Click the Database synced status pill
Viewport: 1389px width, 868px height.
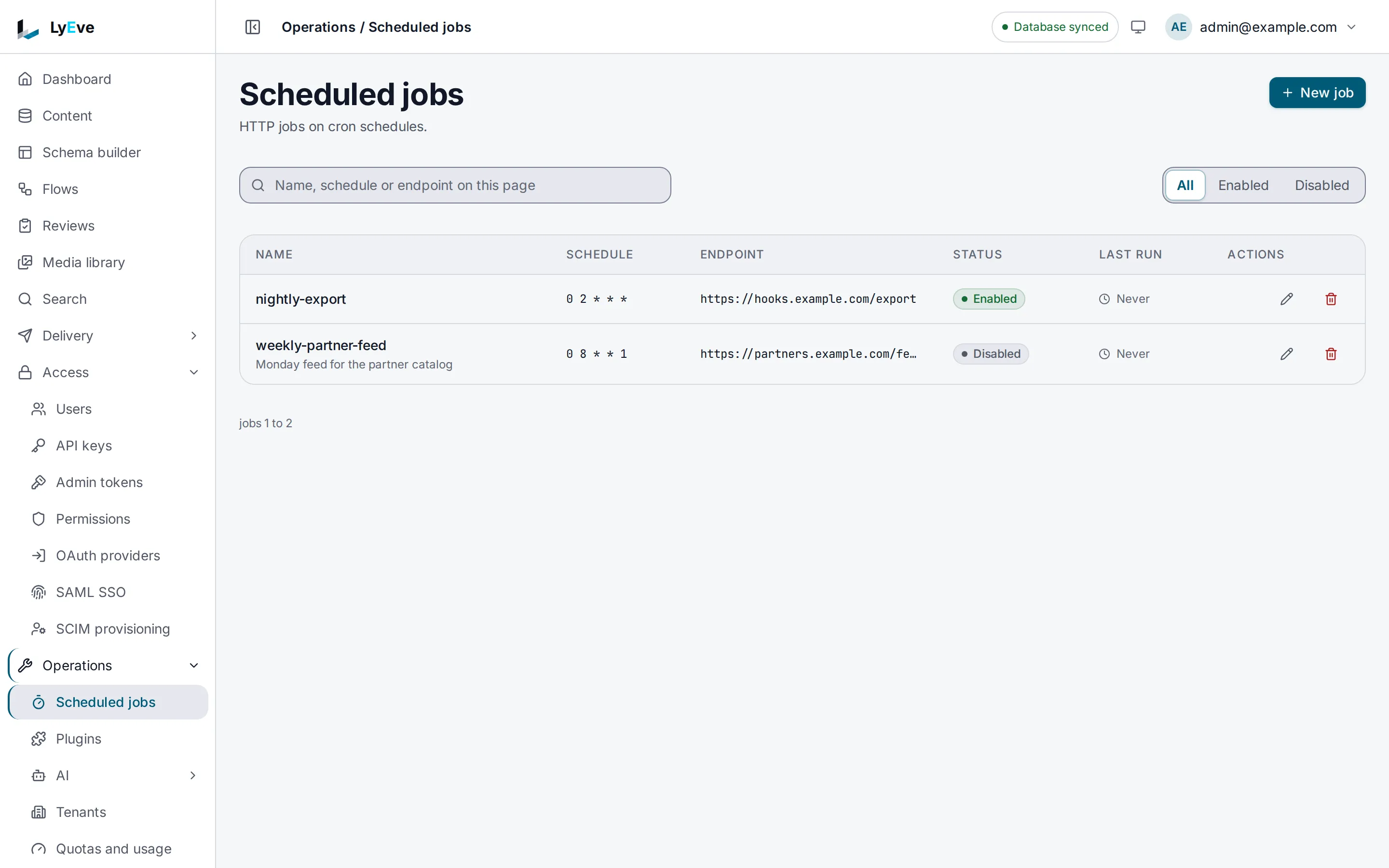[1055, 27]
